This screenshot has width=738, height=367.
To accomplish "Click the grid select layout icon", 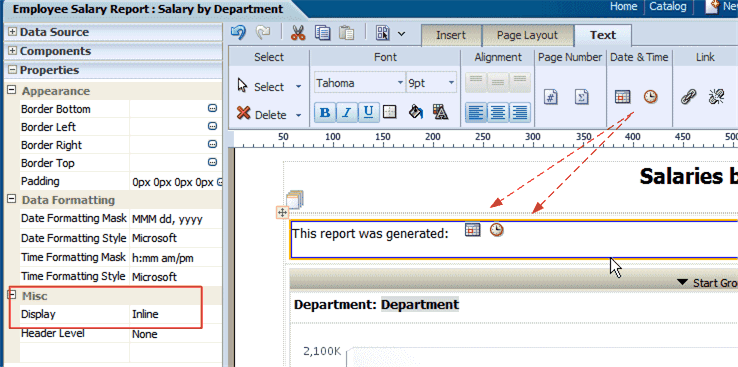I will pos(383,33).
